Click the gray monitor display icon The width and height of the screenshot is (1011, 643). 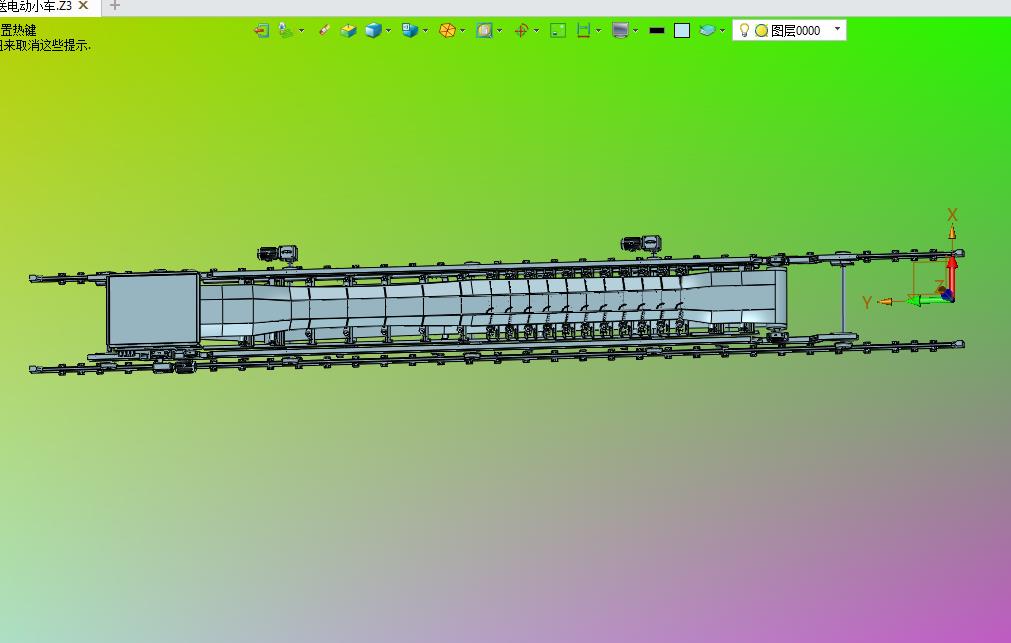coord(620,30)
